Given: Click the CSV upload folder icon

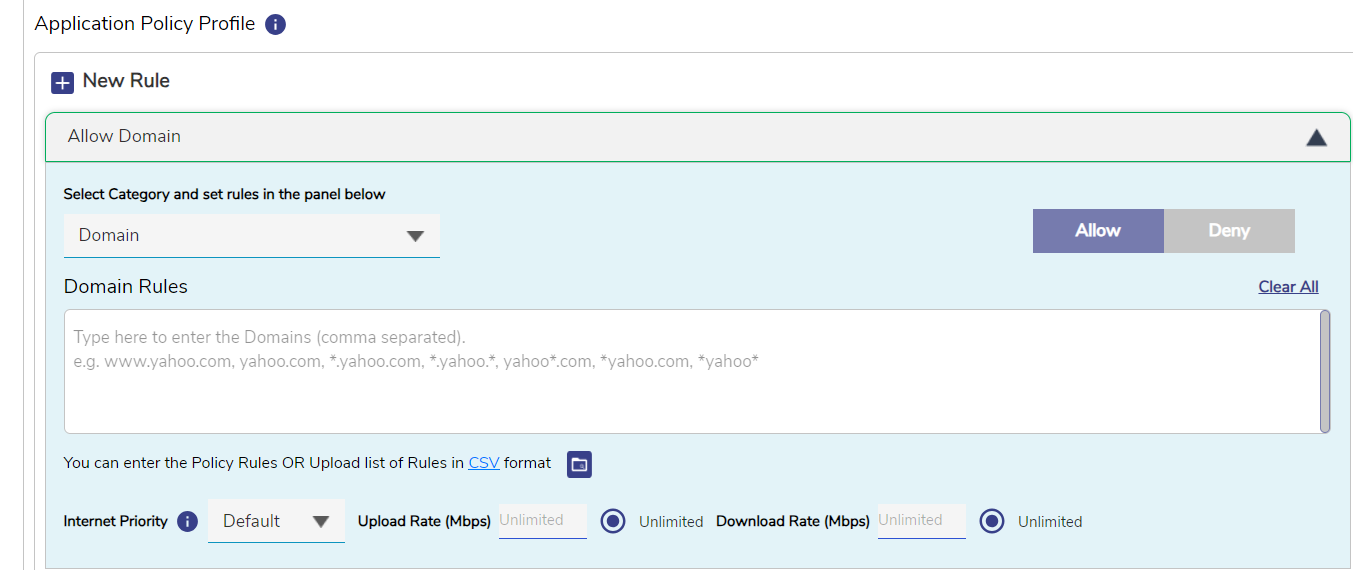Looking at the screenshot, I should point(579,464).
